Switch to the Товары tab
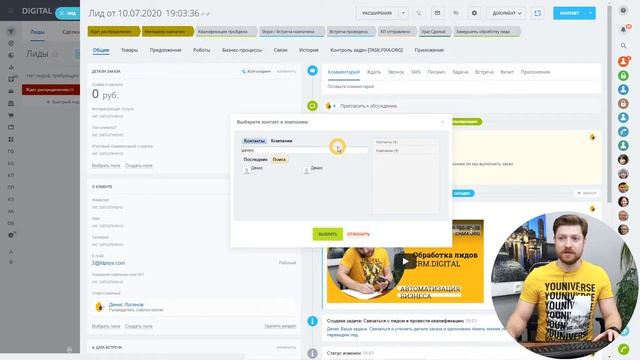 (129, 50)
